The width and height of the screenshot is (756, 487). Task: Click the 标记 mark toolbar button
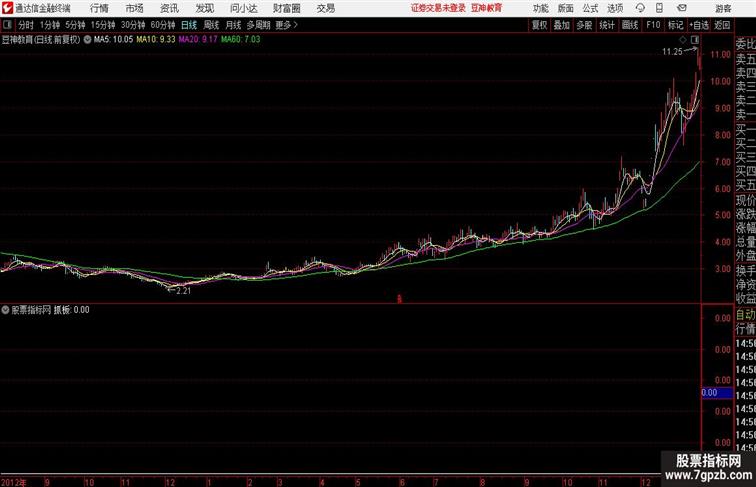coord(675,25)
